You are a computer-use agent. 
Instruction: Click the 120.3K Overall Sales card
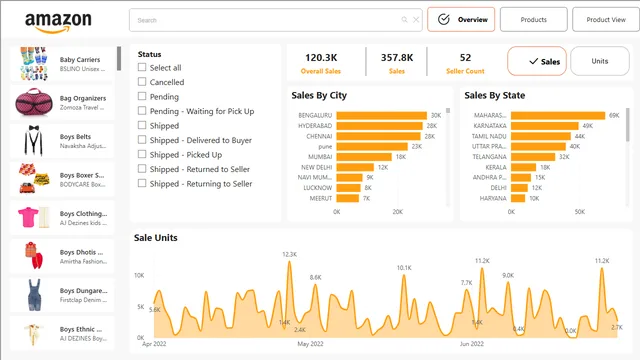[x=321, y=63]
